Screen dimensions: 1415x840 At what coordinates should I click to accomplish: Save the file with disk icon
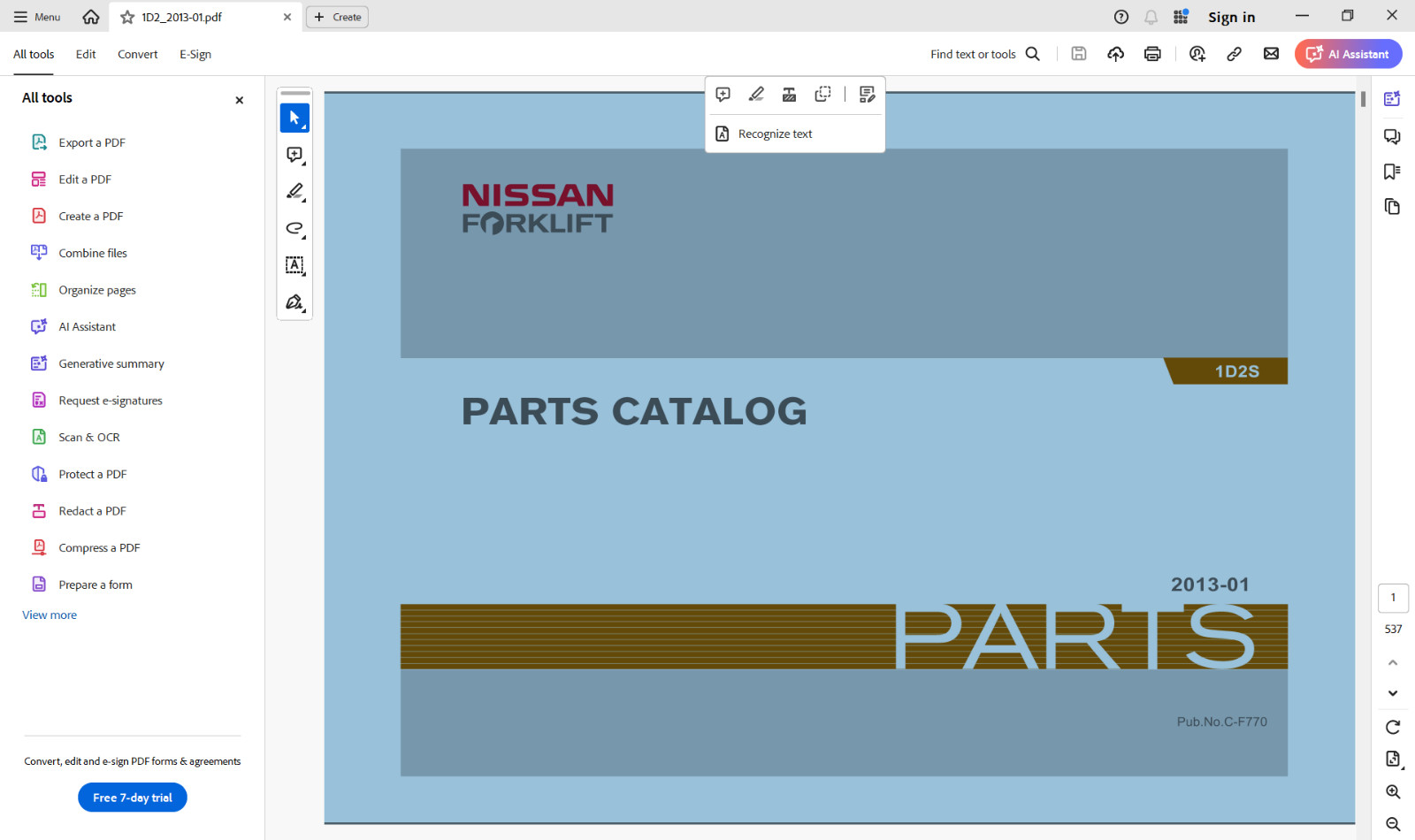pyautogui.click(x=1079, y=54)
